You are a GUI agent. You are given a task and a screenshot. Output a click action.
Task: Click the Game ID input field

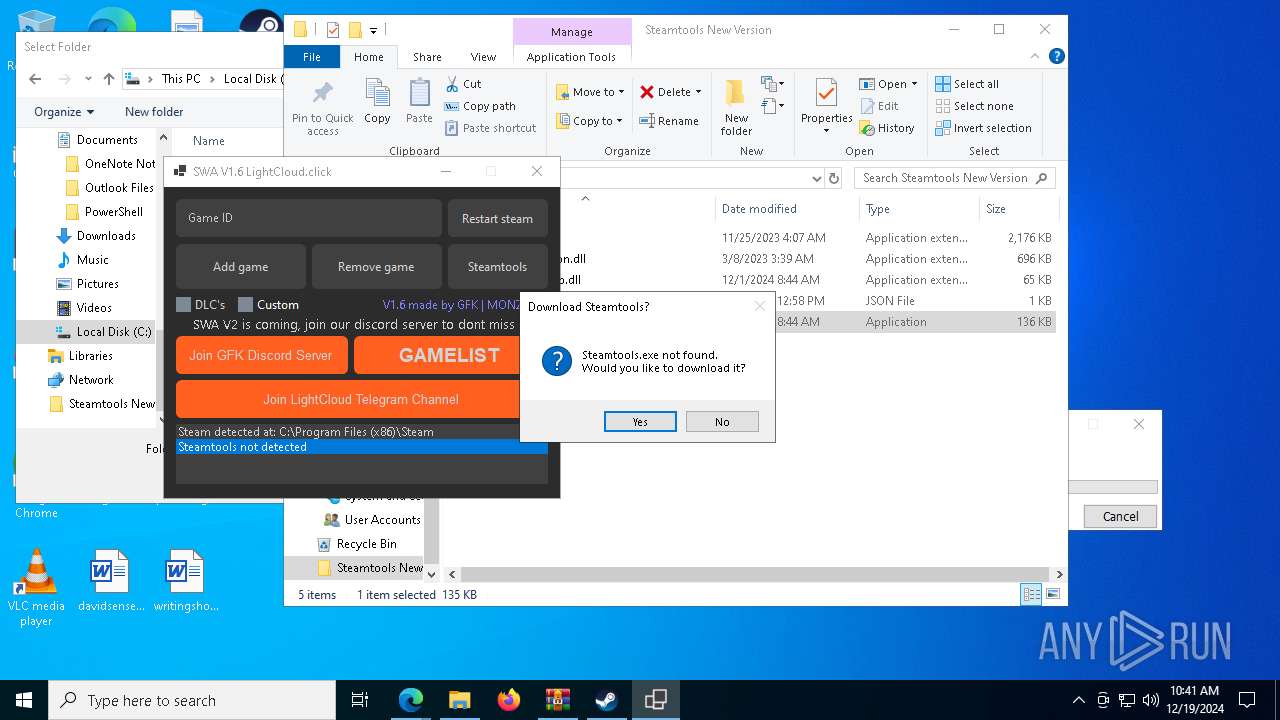309,218
